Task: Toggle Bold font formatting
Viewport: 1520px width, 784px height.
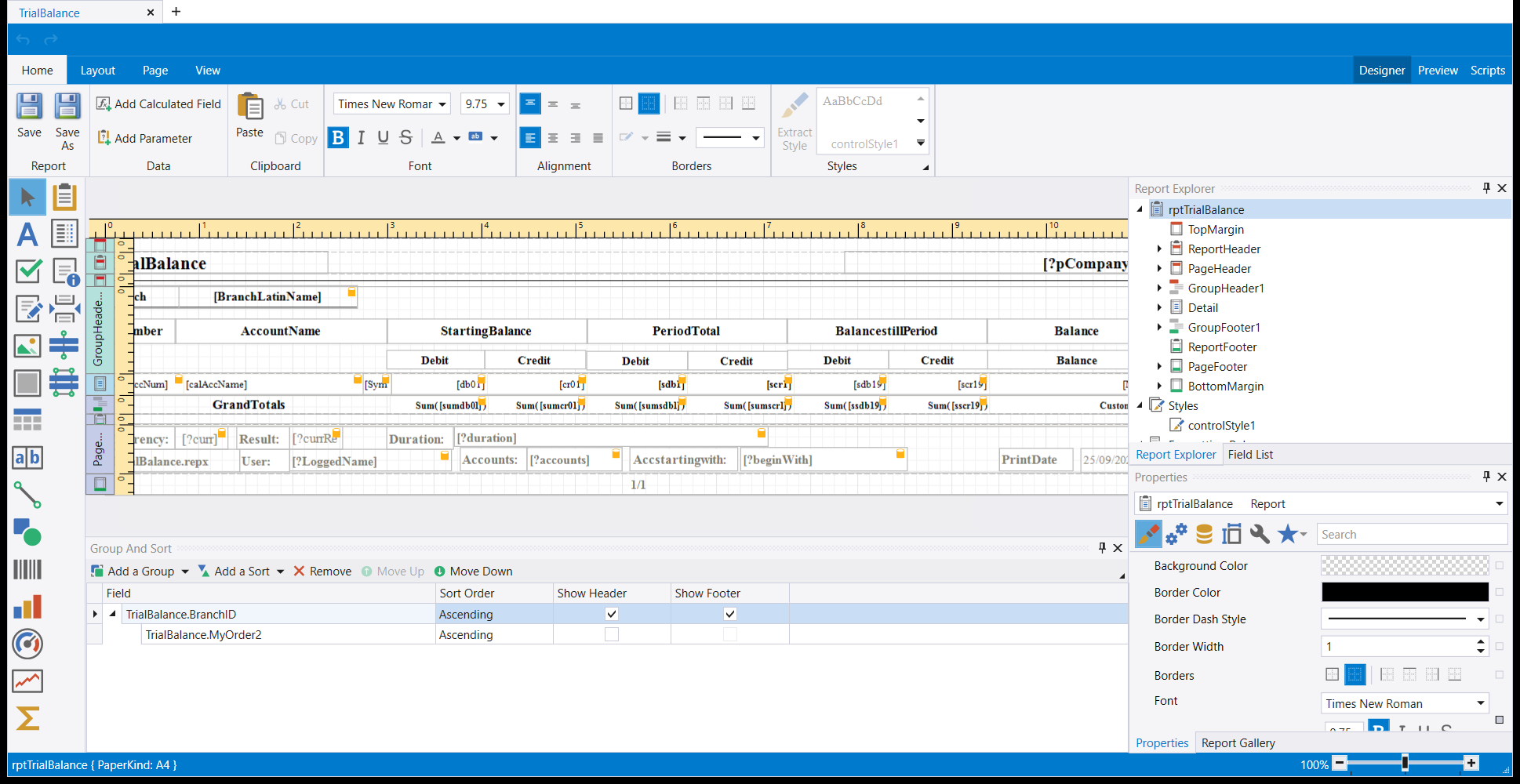Action: [338, 138]
